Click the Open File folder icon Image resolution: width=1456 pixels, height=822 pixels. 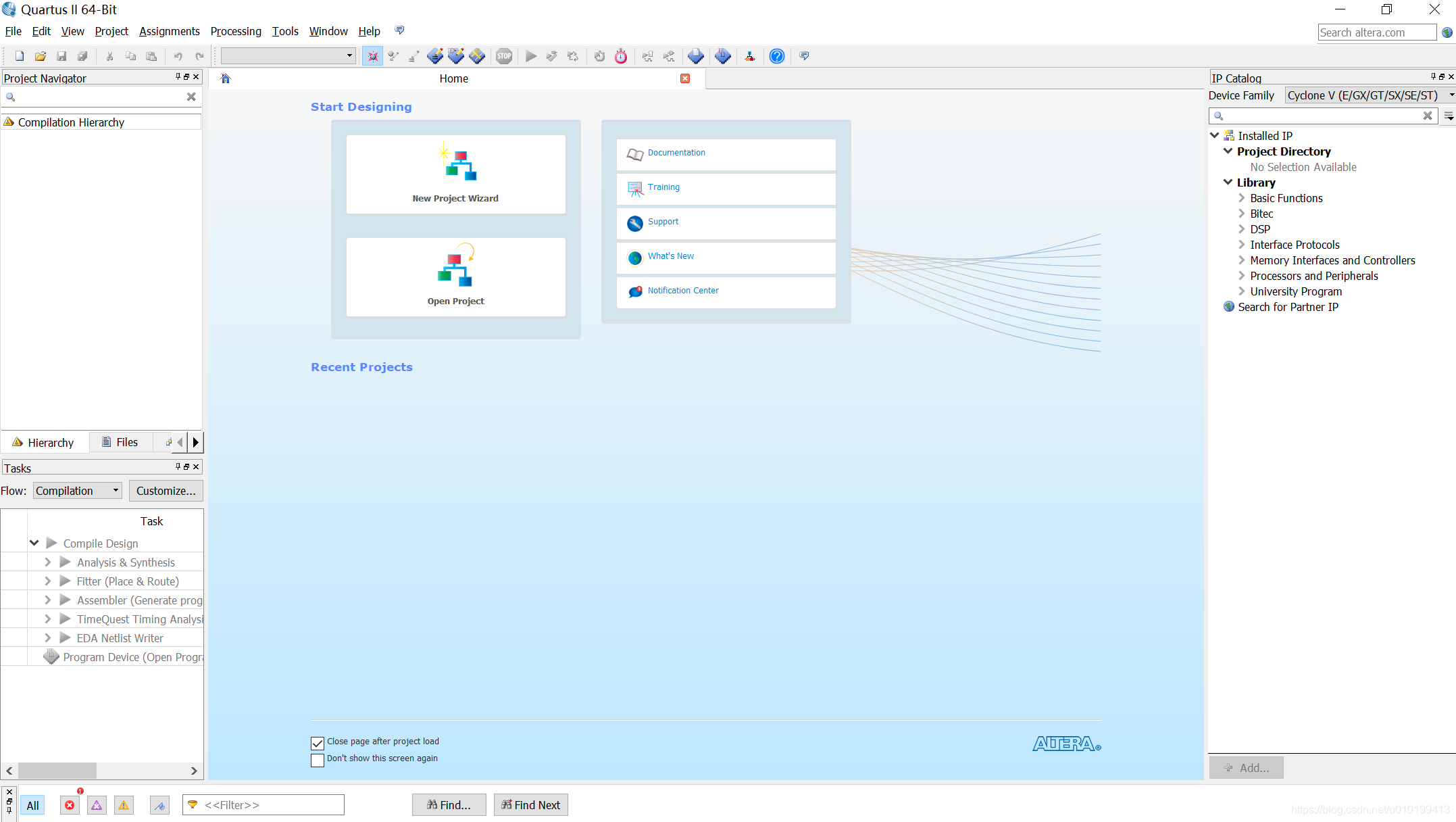[41, 56]
